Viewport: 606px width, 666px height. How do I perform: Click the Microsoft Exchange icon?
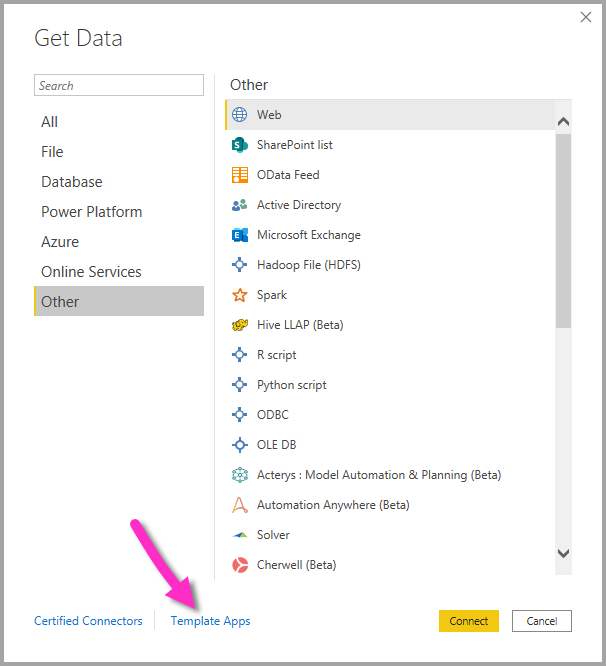tap(240, 235)
